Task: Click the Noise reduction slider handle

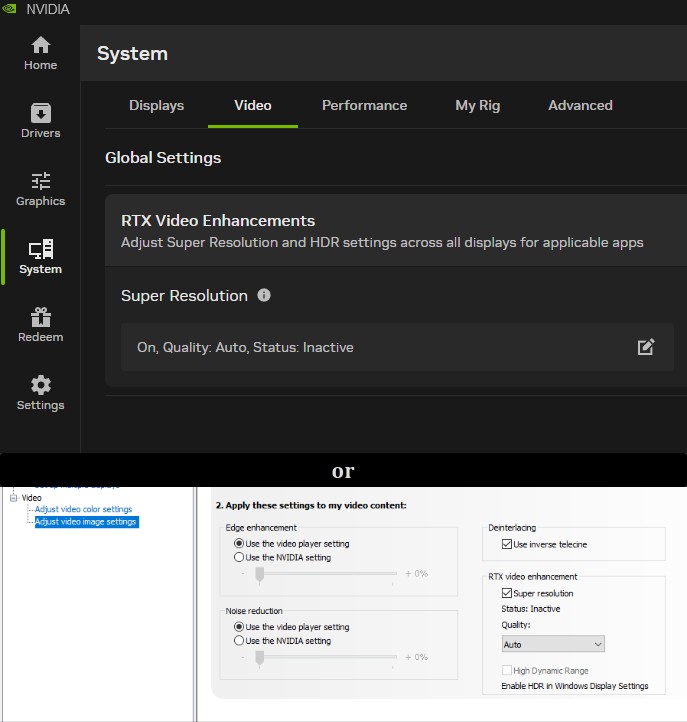Action: (x=260, y=658)
